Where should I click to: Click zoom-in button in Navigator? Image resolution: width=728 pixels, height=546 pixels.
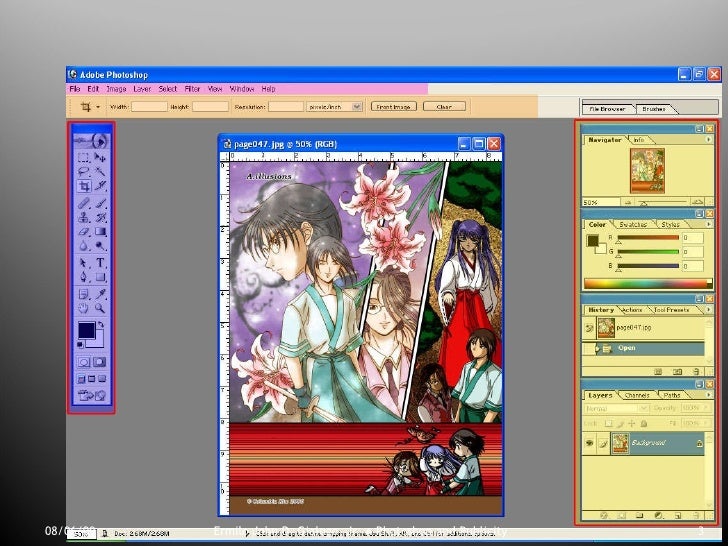click(x=697, y=202)
